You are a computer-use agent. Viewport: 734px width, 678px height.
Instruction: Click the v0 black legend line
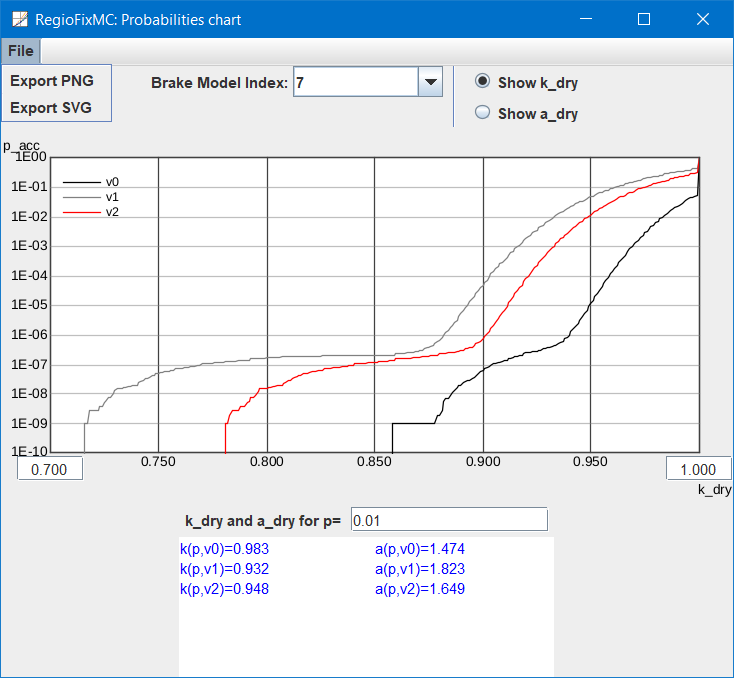coord(81,182)
